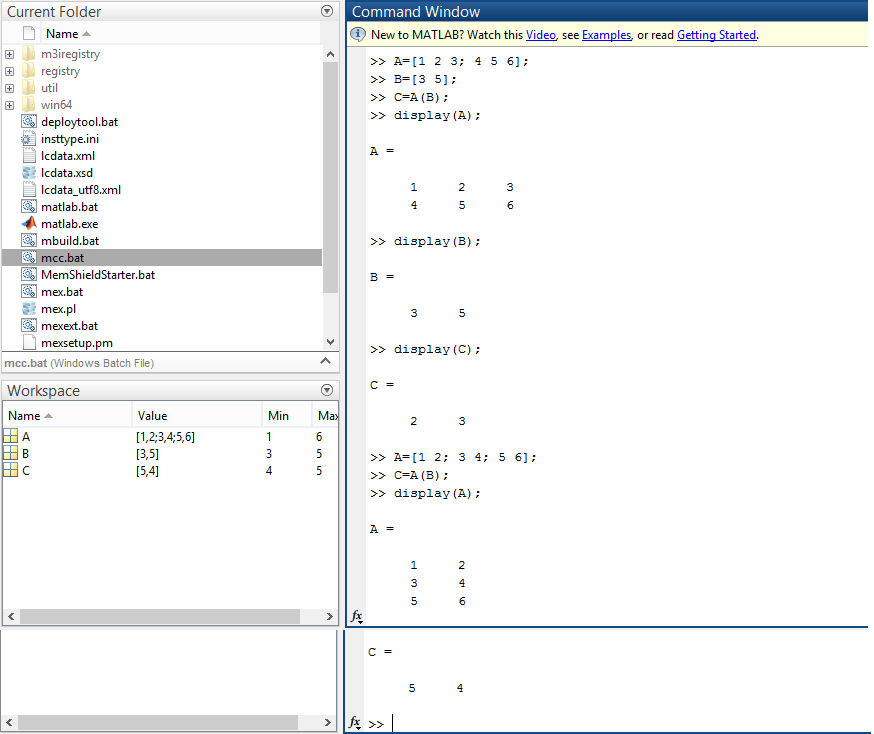Open Current Folder panel actions menu
The height and width of the screenshot is (734, 874).
(x=327, y=11)
